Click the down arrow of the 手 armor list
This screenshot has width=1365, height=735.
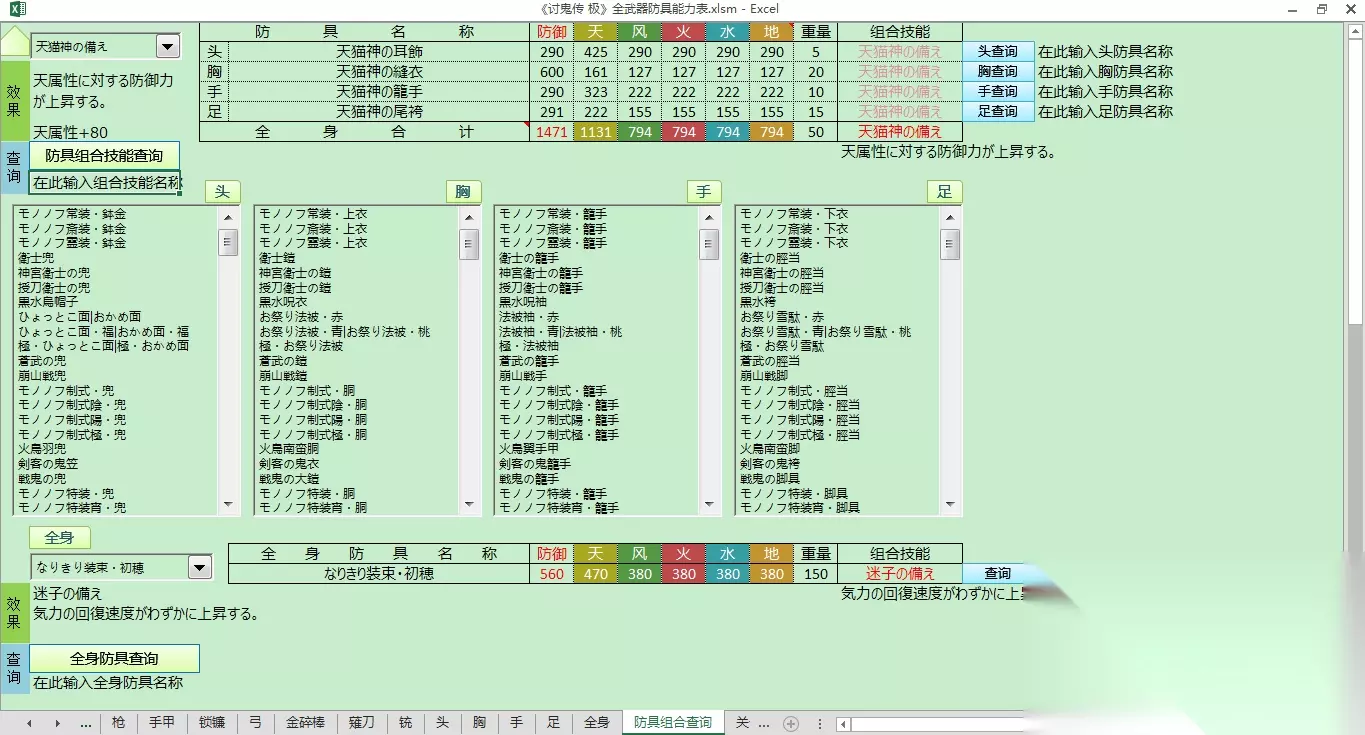[x=709, y=505]
